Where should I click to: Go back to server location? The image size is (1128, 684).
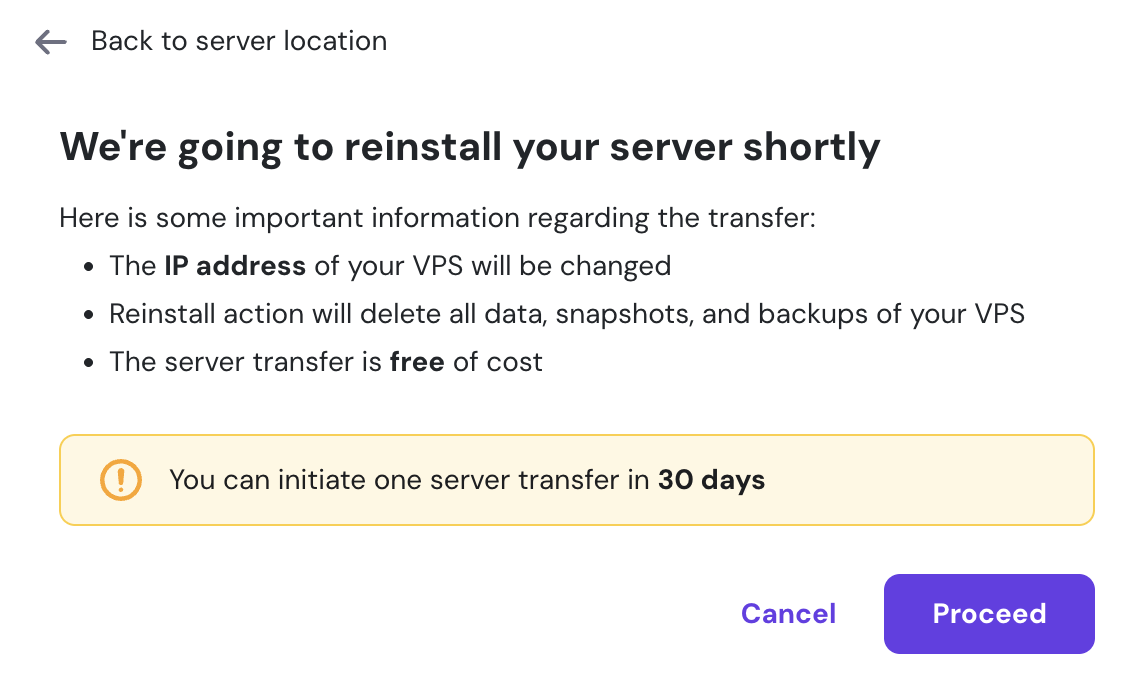pyautogui.click(x=238, y=41)
